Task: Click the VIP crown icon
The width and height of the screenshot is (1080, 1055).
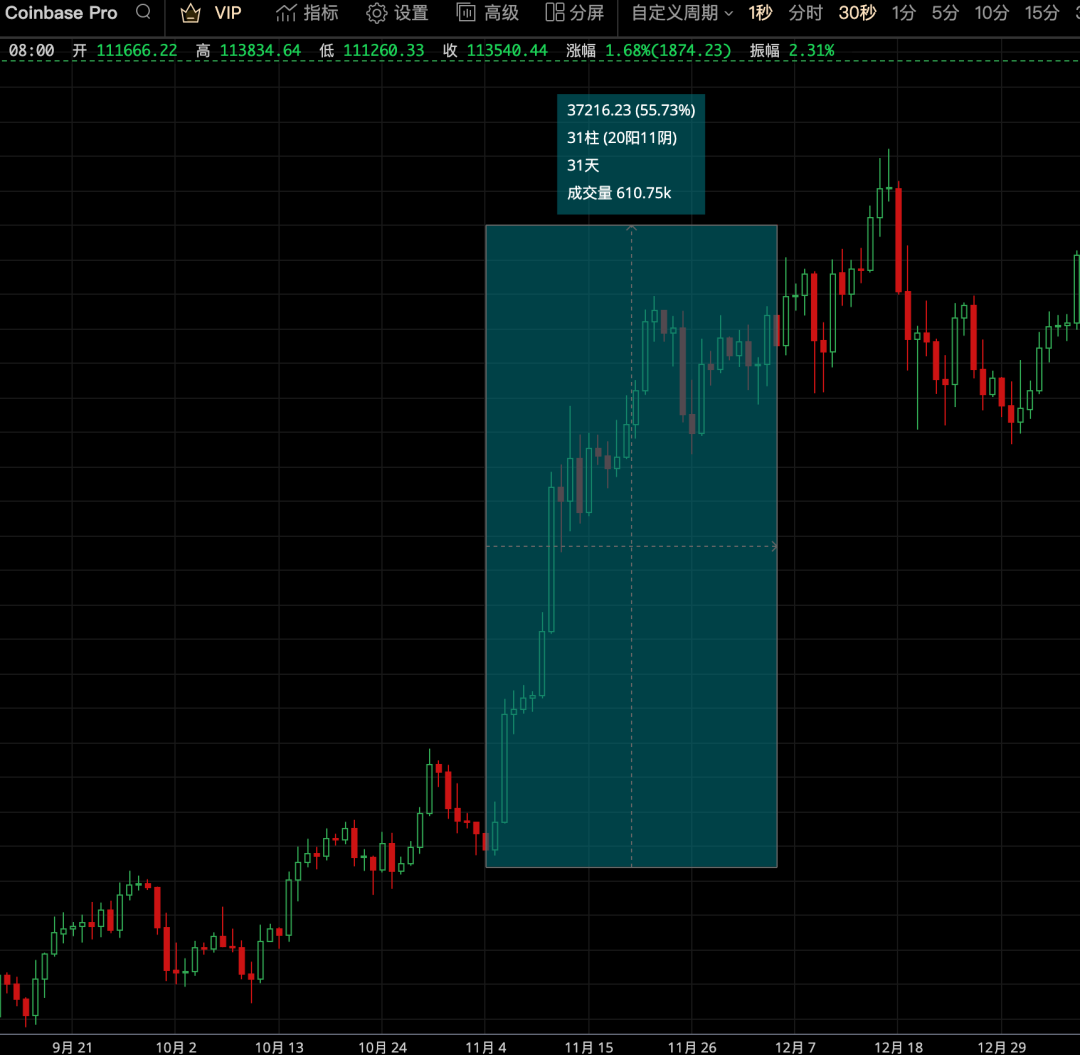Action: pos(190,13)
